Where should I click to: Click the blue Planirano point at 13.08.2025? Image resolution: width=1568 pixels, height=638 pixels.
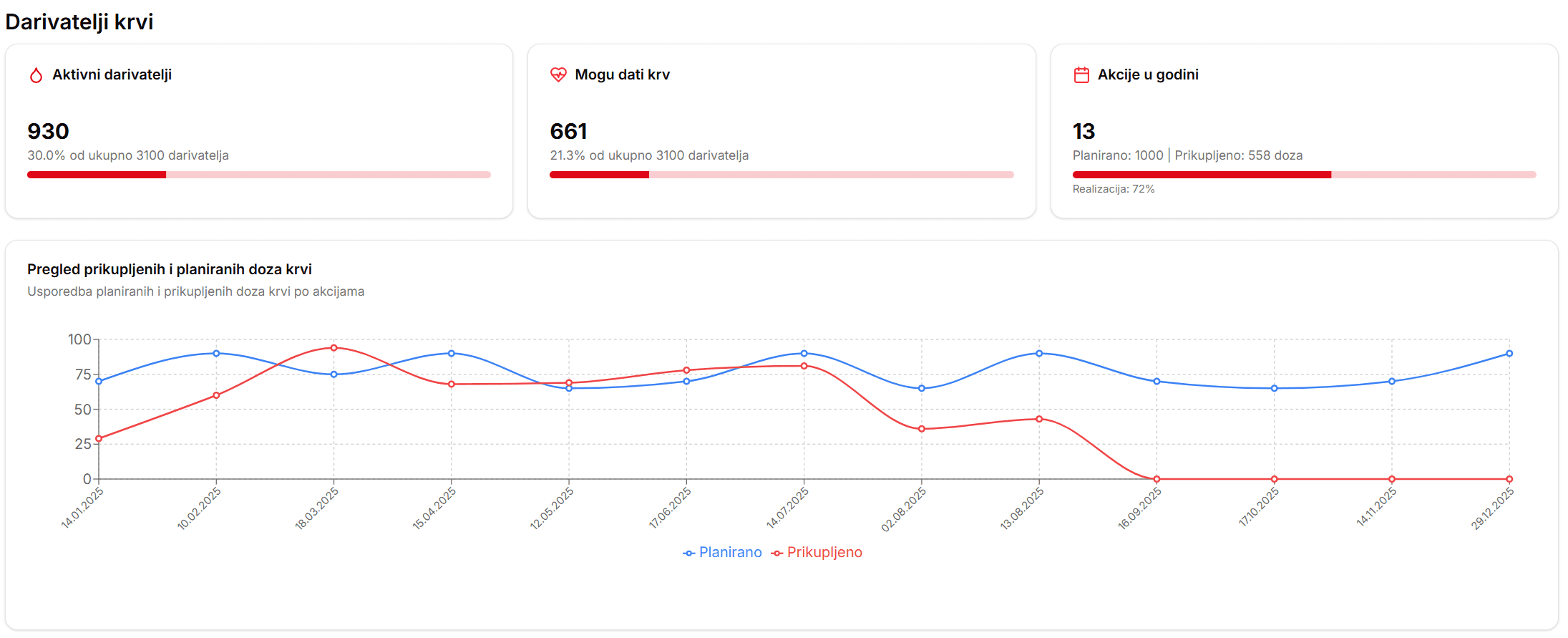coord(1039,353)
